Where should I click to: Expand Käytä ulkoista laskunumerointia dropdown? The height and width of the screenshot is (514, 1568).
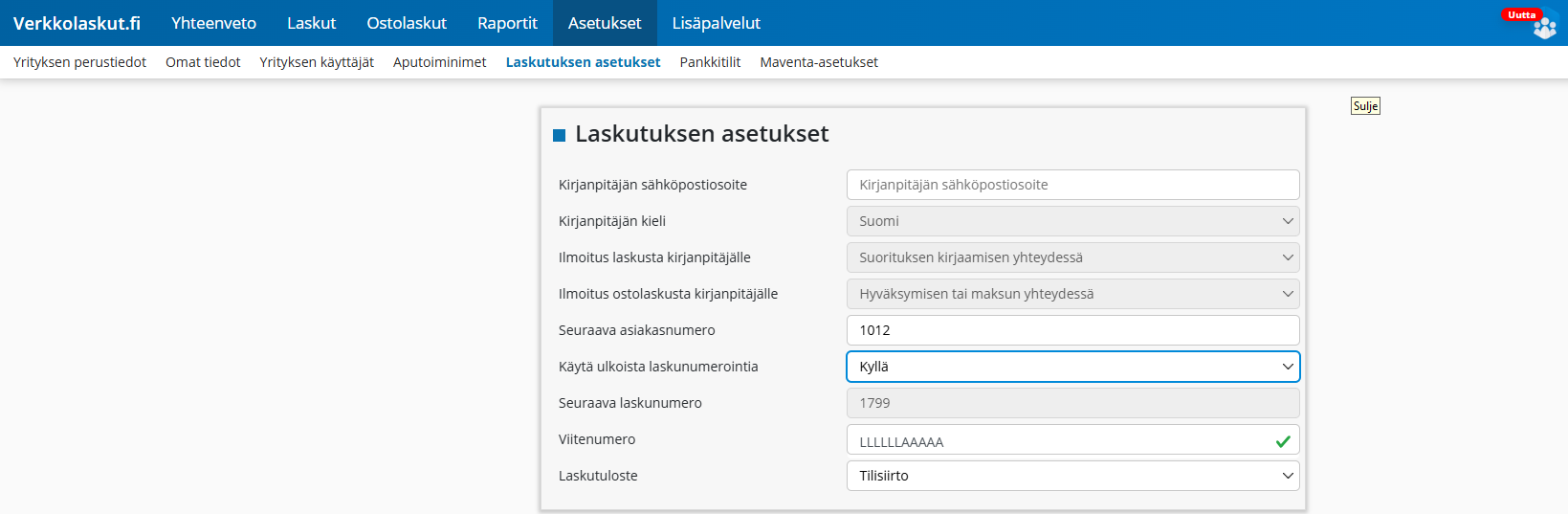(1072, 367)
